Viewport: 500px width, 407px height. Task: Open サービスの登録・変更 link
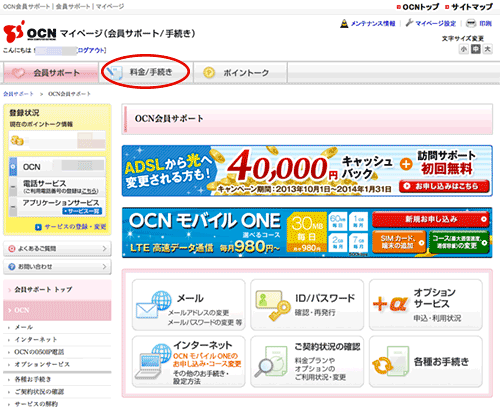(75, 227)
